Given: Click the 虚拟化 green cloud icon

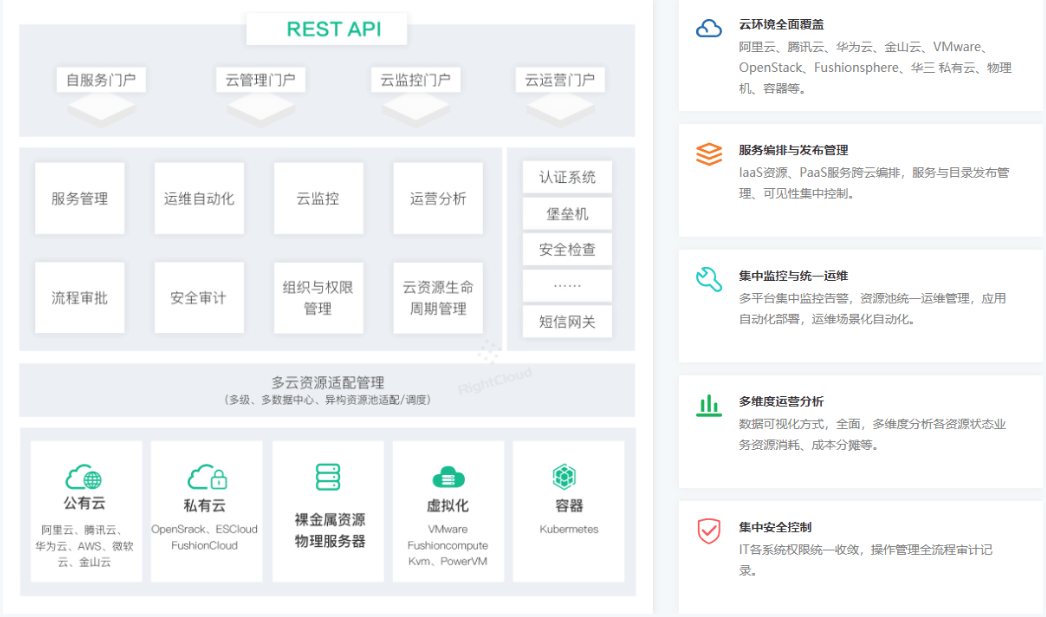Looking at the screenshot, I should tap(448, 478).
